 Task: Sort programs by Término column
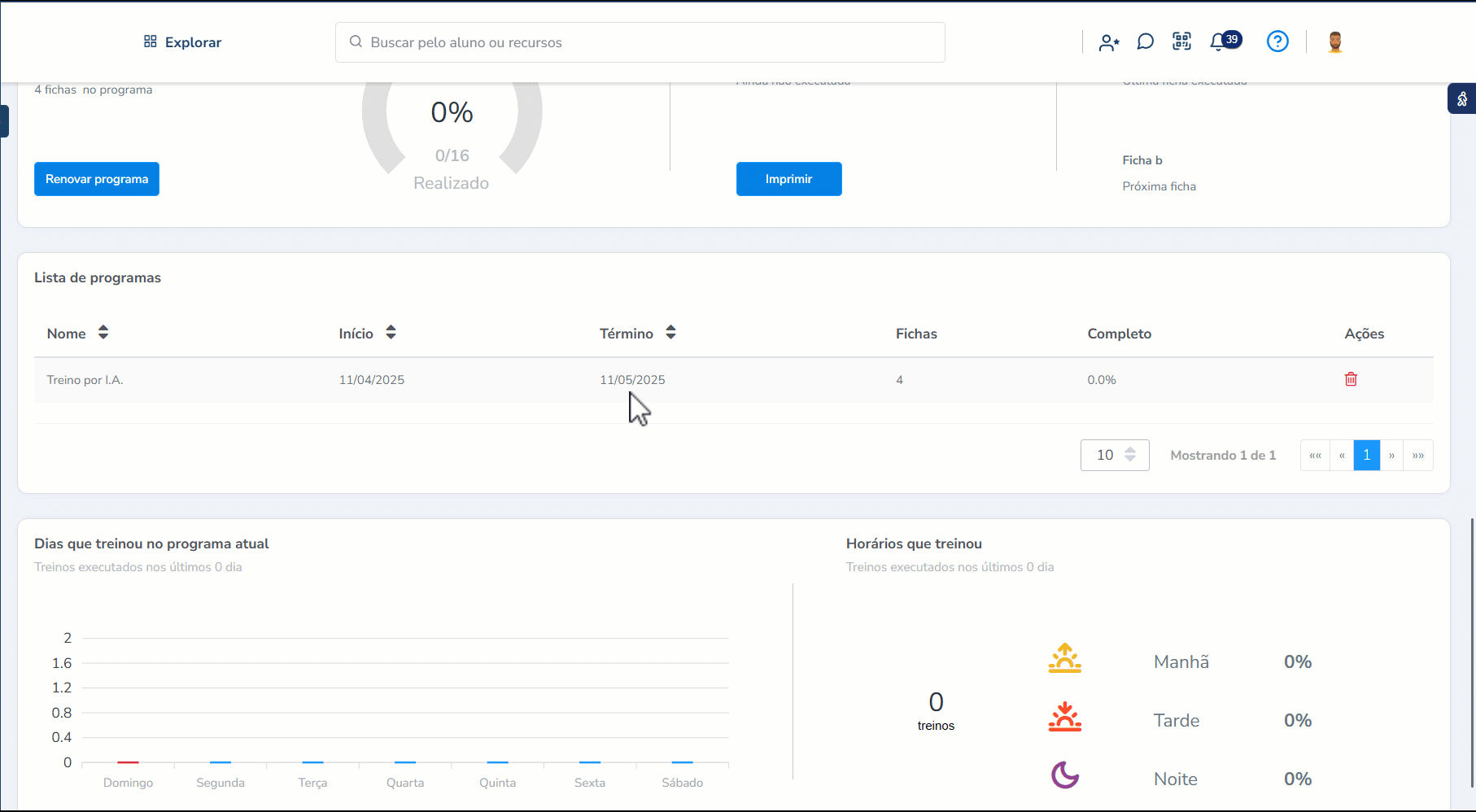click(670, 333)
